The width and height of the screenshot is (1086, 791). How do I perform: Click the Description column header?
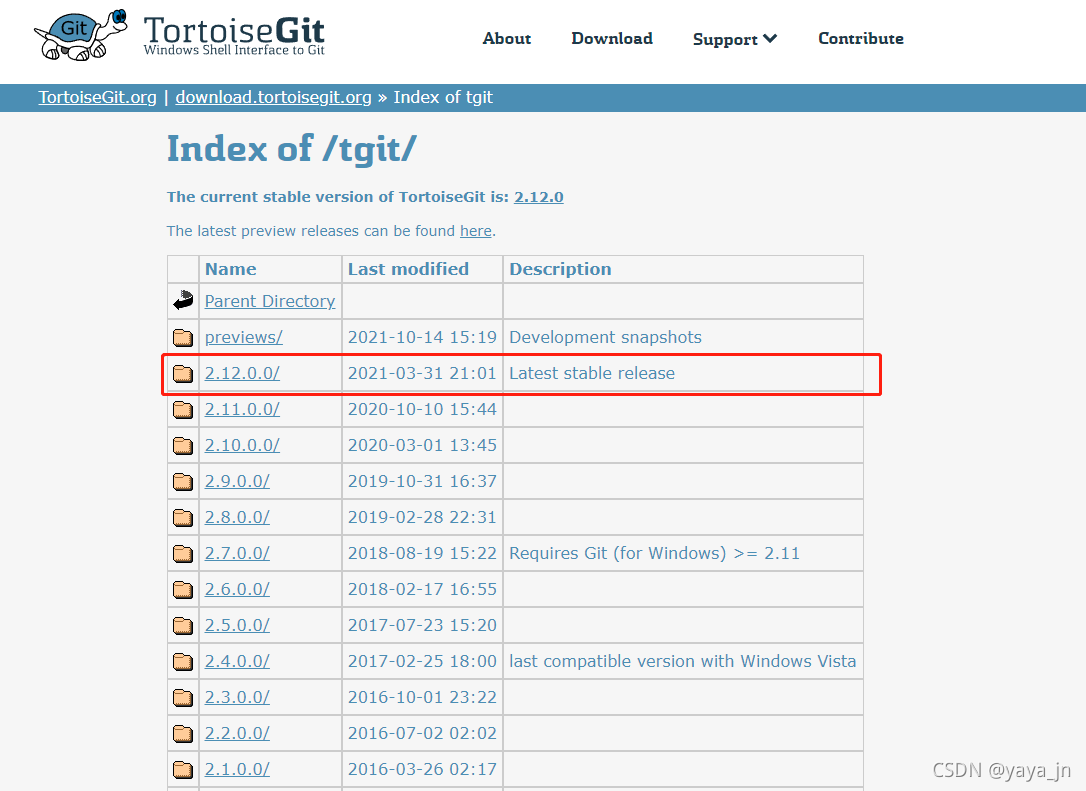click(x=560, y=269)
